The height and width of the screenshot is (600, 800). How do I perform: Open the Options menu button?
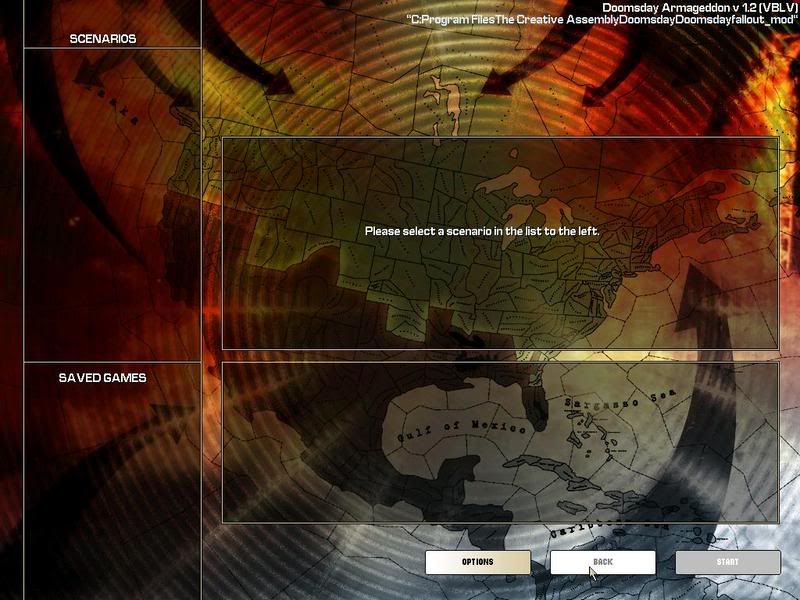tap(478, 562)
